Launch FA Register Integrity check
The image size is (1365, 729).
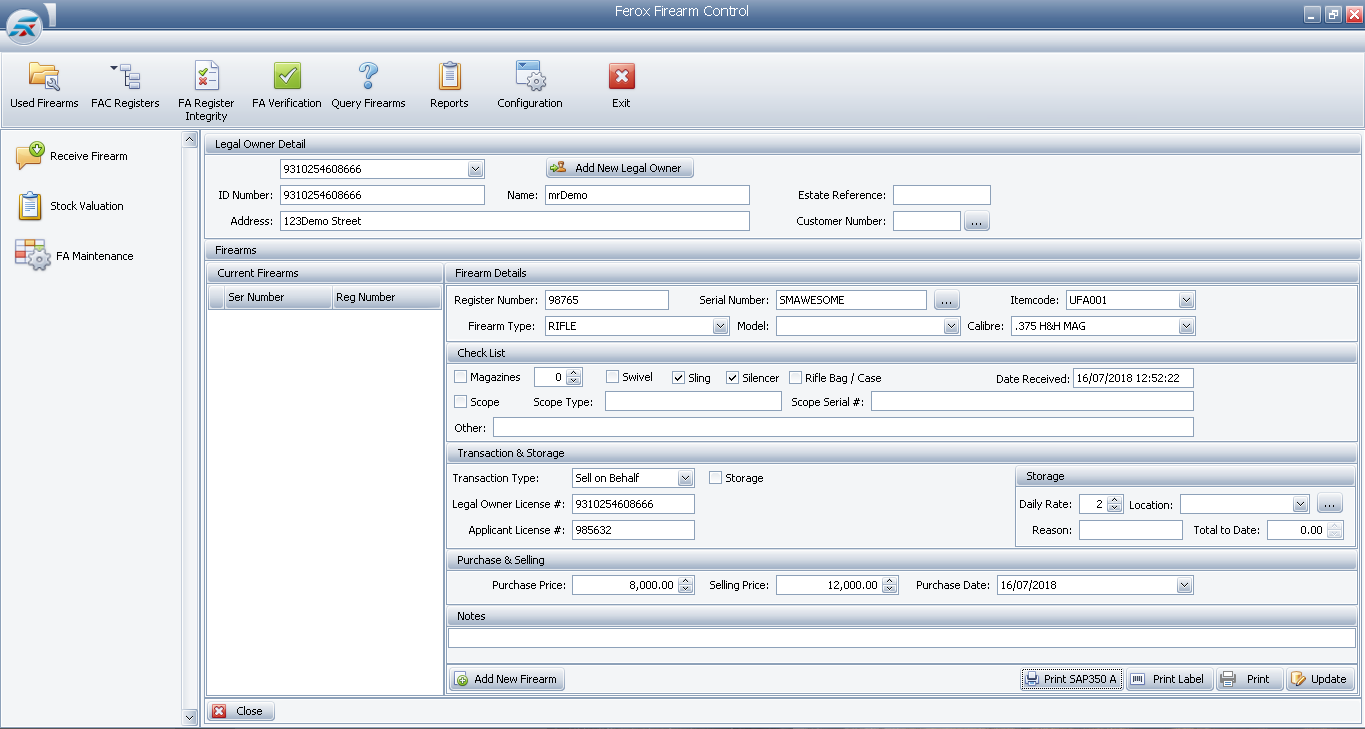pyautogui.click(x=206, y=91)
